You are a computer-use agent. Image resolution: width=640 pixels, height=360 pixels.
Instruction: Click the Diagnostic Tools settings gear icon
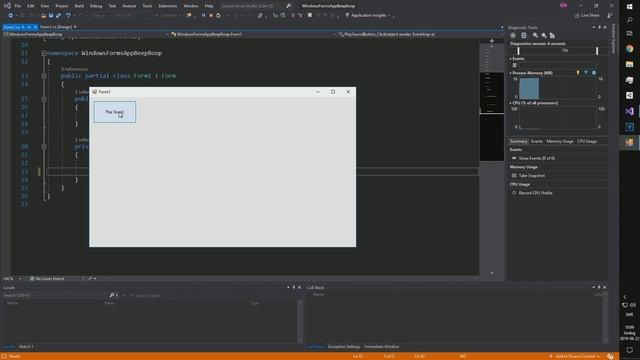tap(513, 36)
